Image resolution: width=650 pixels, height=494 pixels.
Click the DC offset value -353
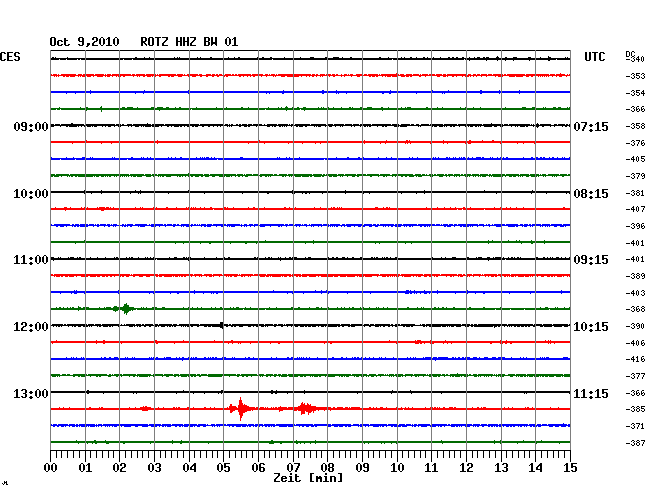pyautogui.click(x=635, y=76)
